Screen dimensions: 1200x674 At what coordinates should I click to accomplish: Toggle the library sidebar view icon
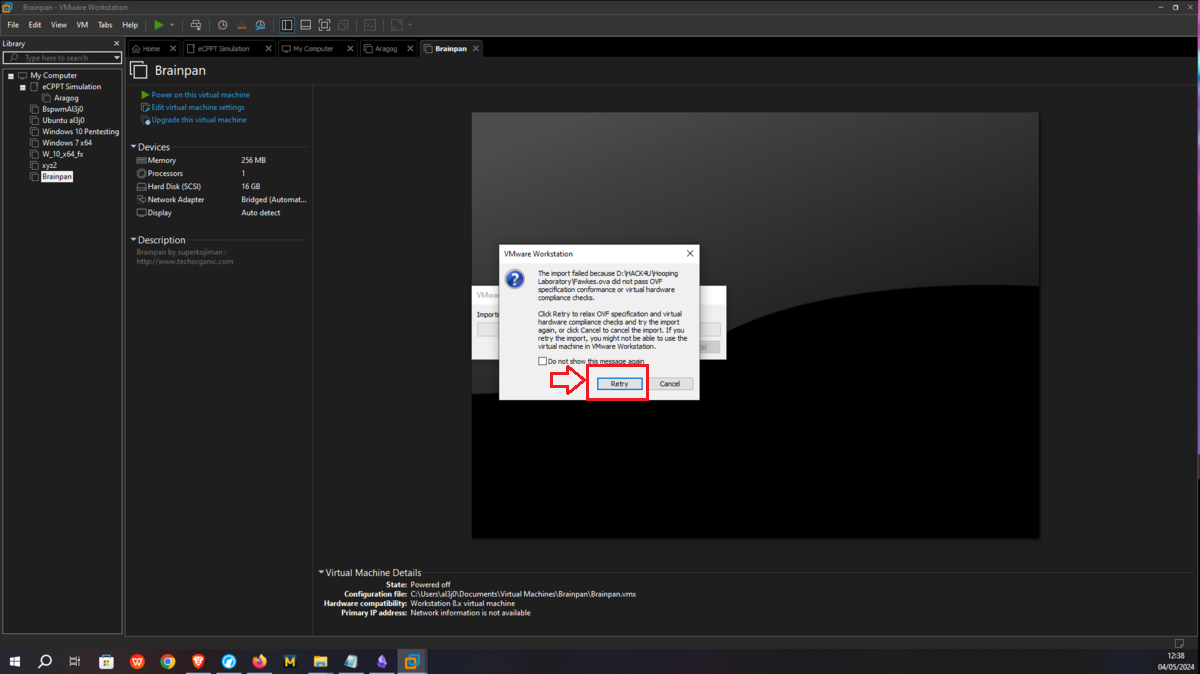(287, 24)
